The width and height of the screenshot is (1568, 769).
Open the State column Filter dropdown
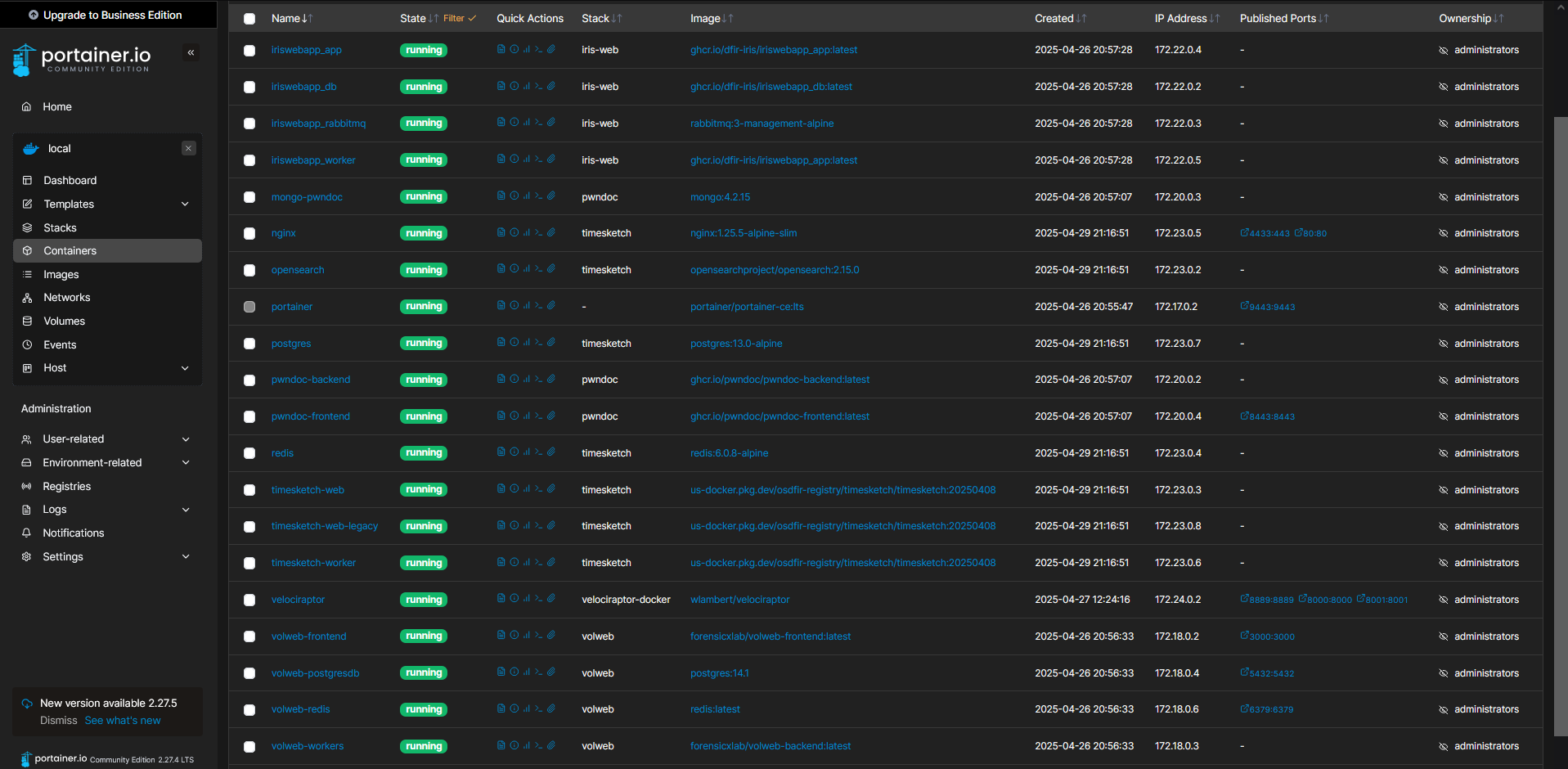(x=460, y=18)
